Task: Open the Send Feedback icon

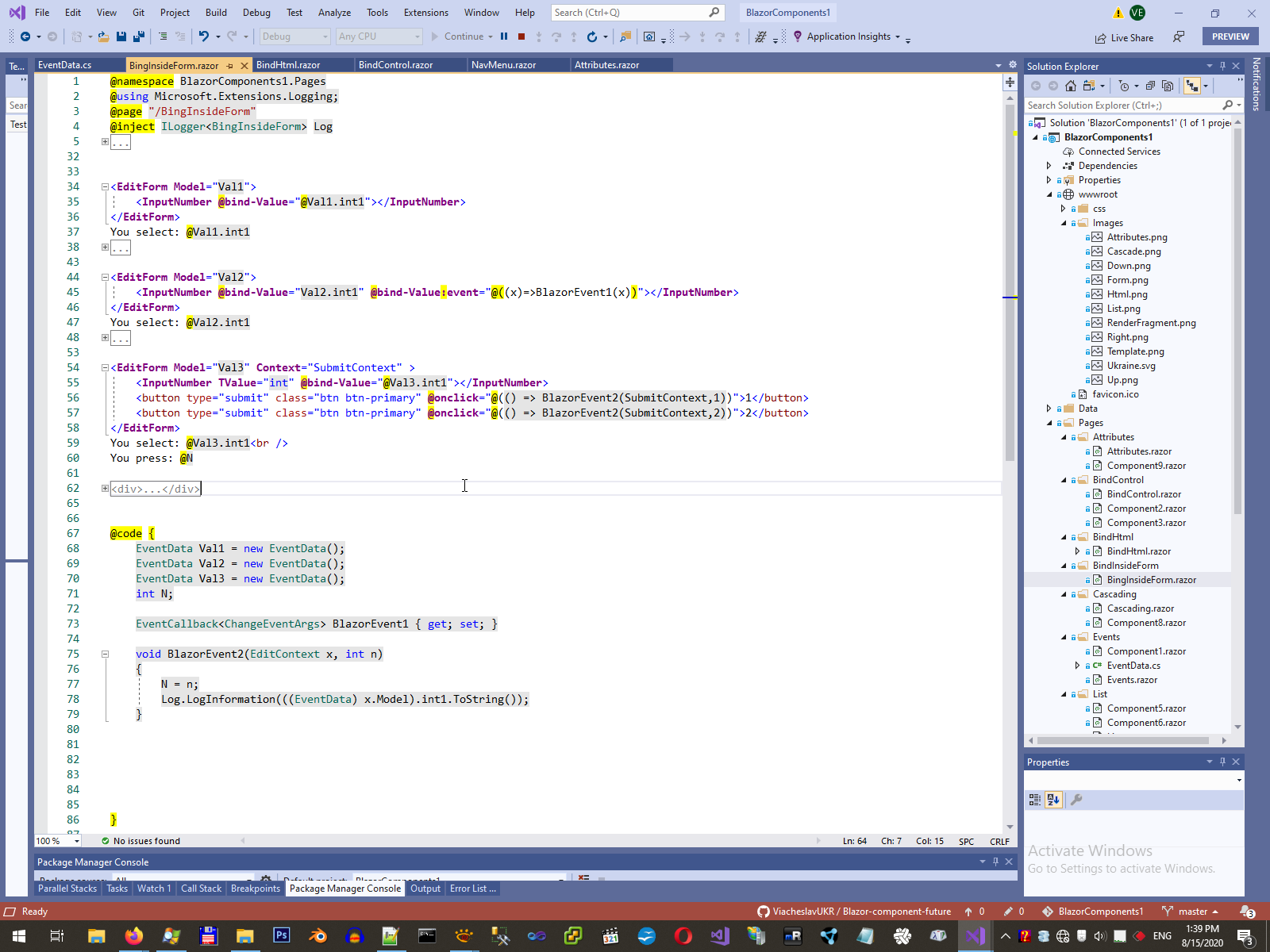Action: tap(1179, 36)
